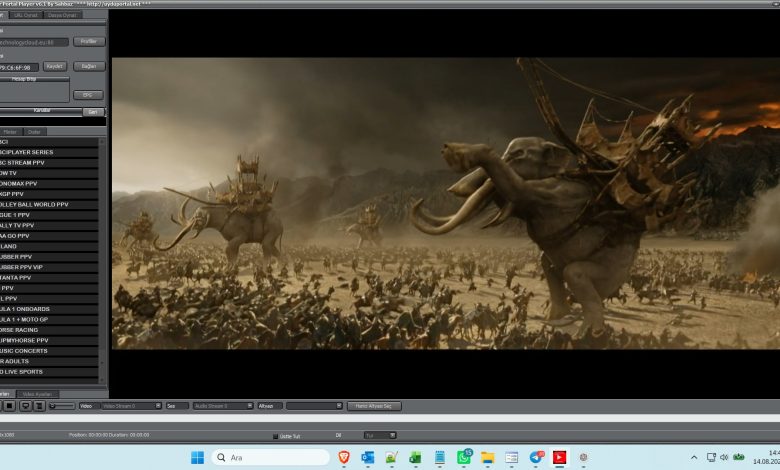Switch to the Dosya Oynat tab
The height and width of the screenshot is (470, 780).
click(62, 15)
